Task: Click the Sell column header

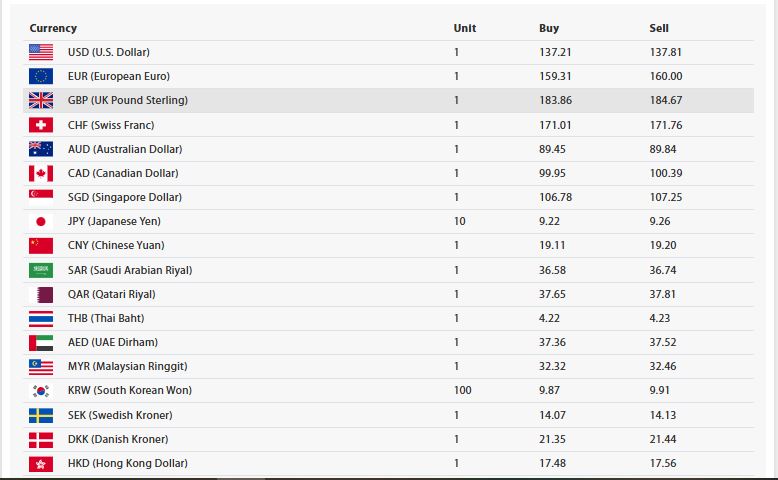Action: (x=659, y=28)
